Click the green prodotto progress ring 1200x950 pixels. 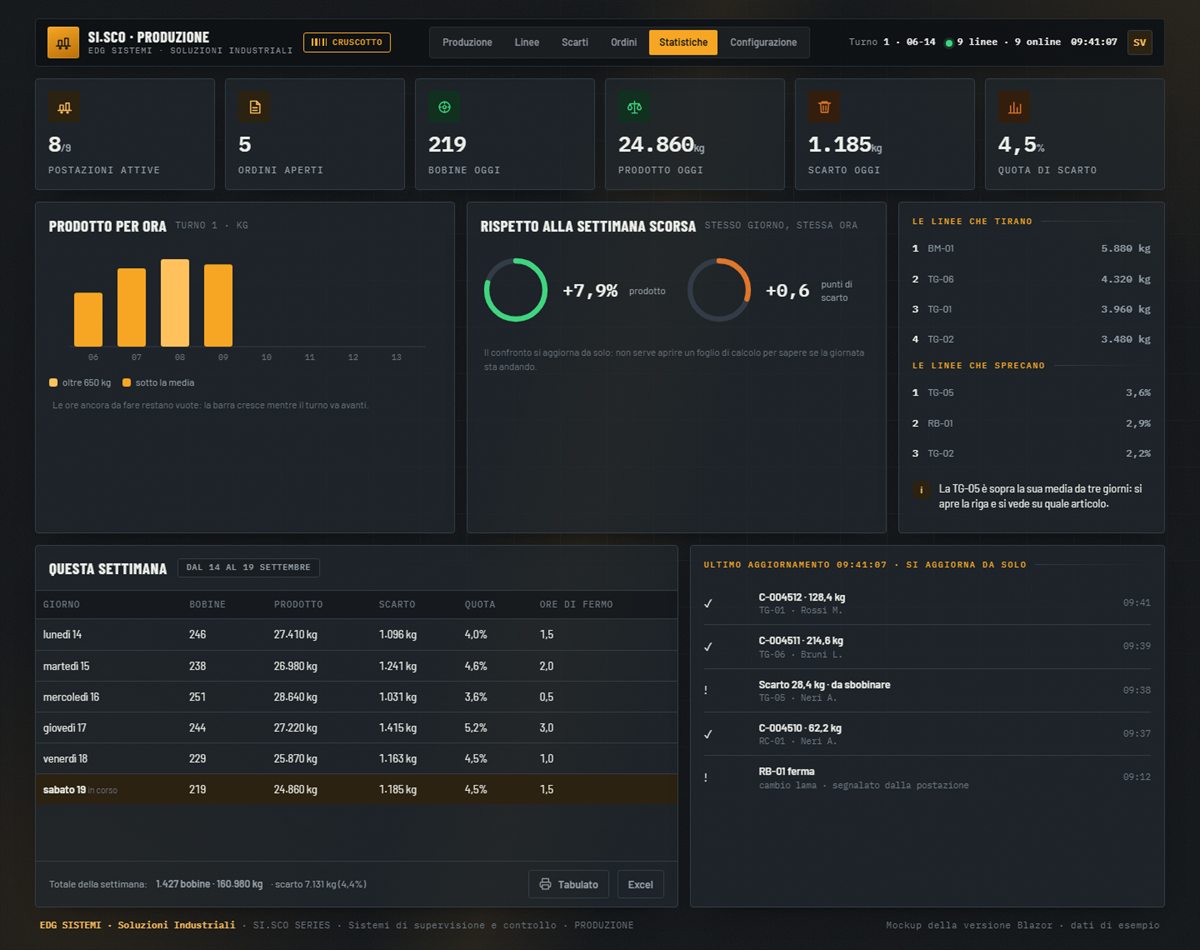[516, 290]
